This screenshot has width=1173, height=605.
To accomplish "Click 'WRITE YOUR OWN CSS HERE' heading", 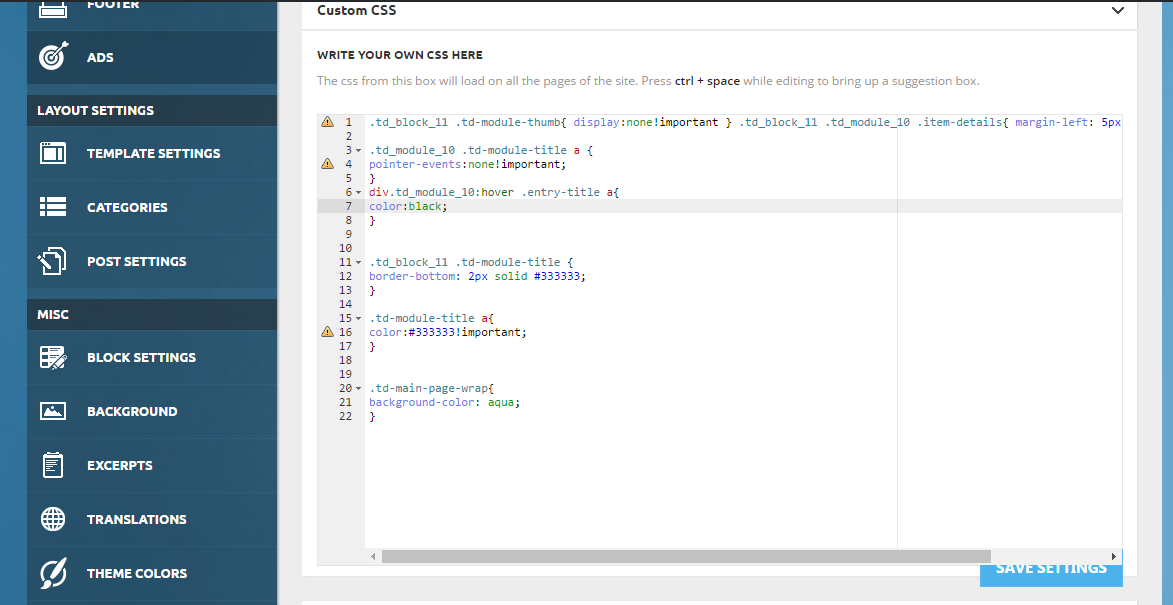I will pos(399,55).
